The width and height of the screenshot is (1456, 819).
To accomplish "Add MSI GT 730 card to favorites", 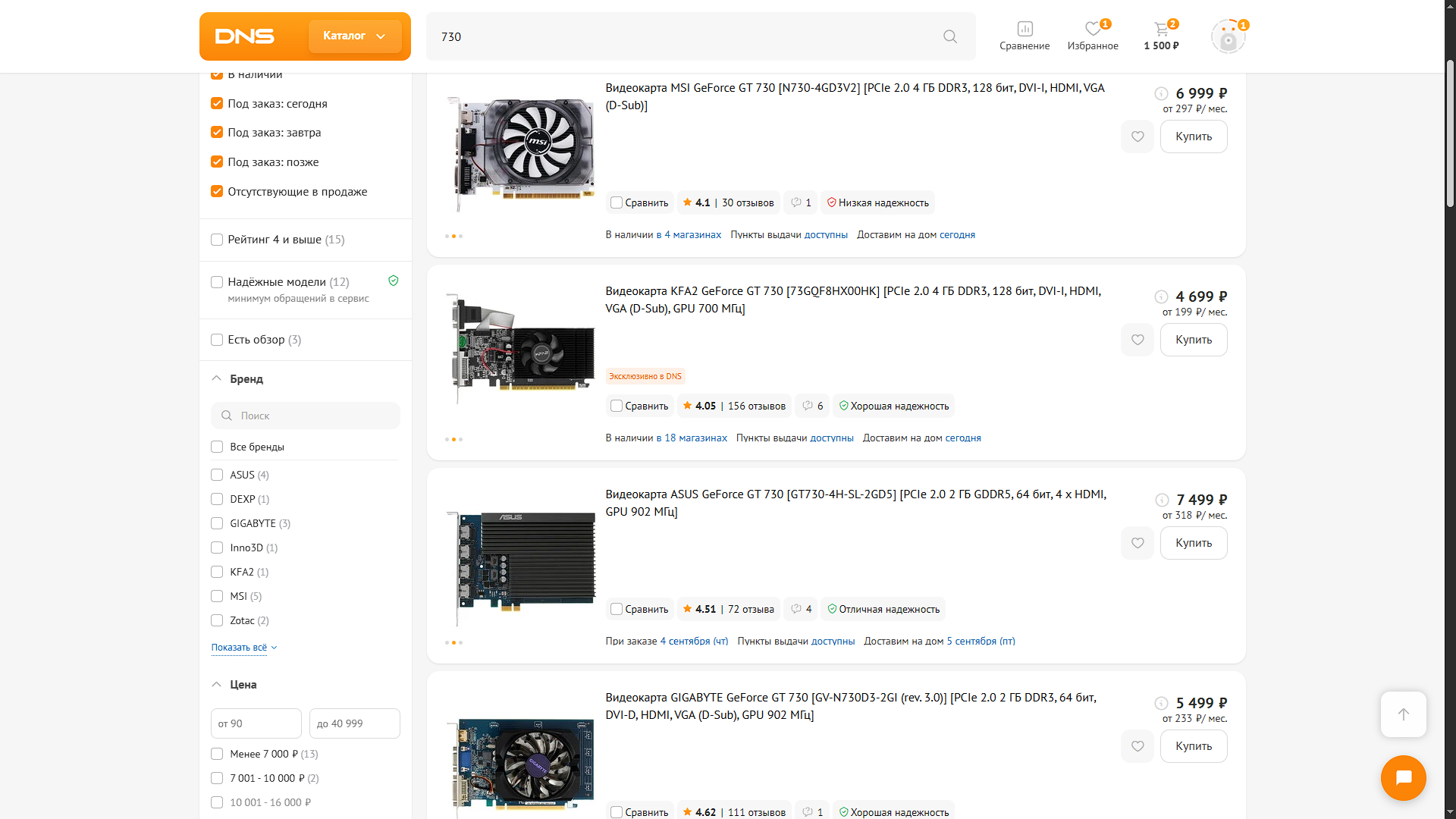I will pos(1137,136).
